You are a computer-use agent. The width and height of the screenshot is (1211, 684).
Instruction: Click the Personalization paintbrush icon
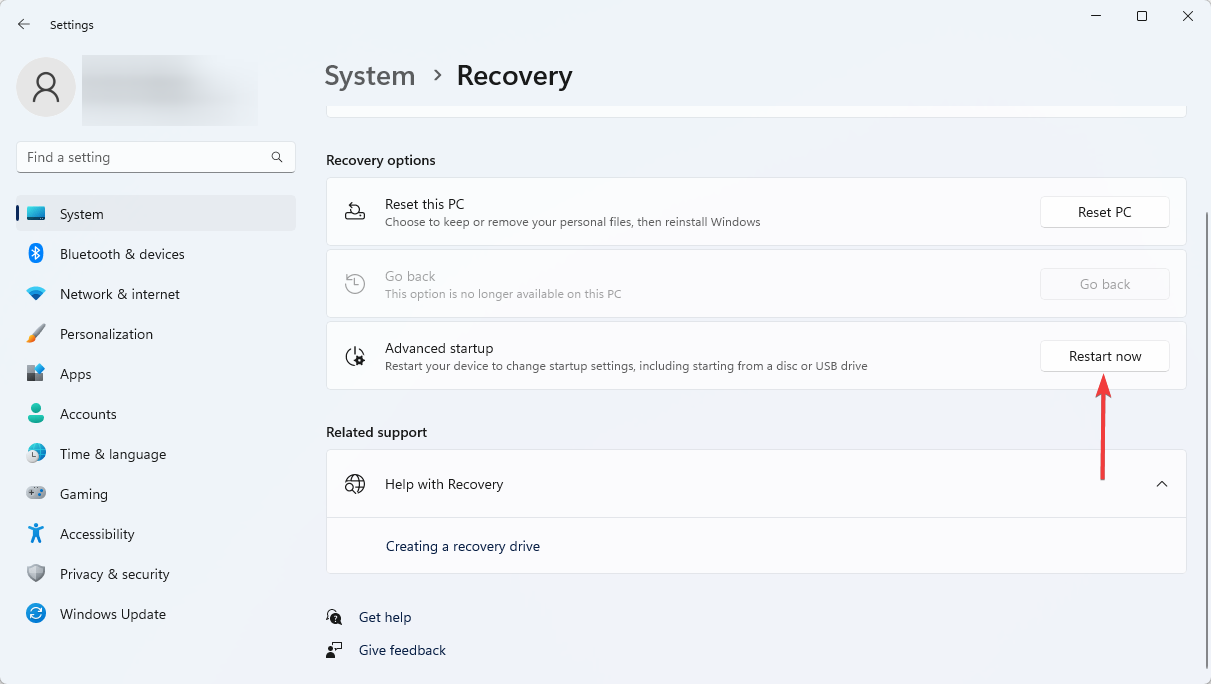tap(36, 334)
